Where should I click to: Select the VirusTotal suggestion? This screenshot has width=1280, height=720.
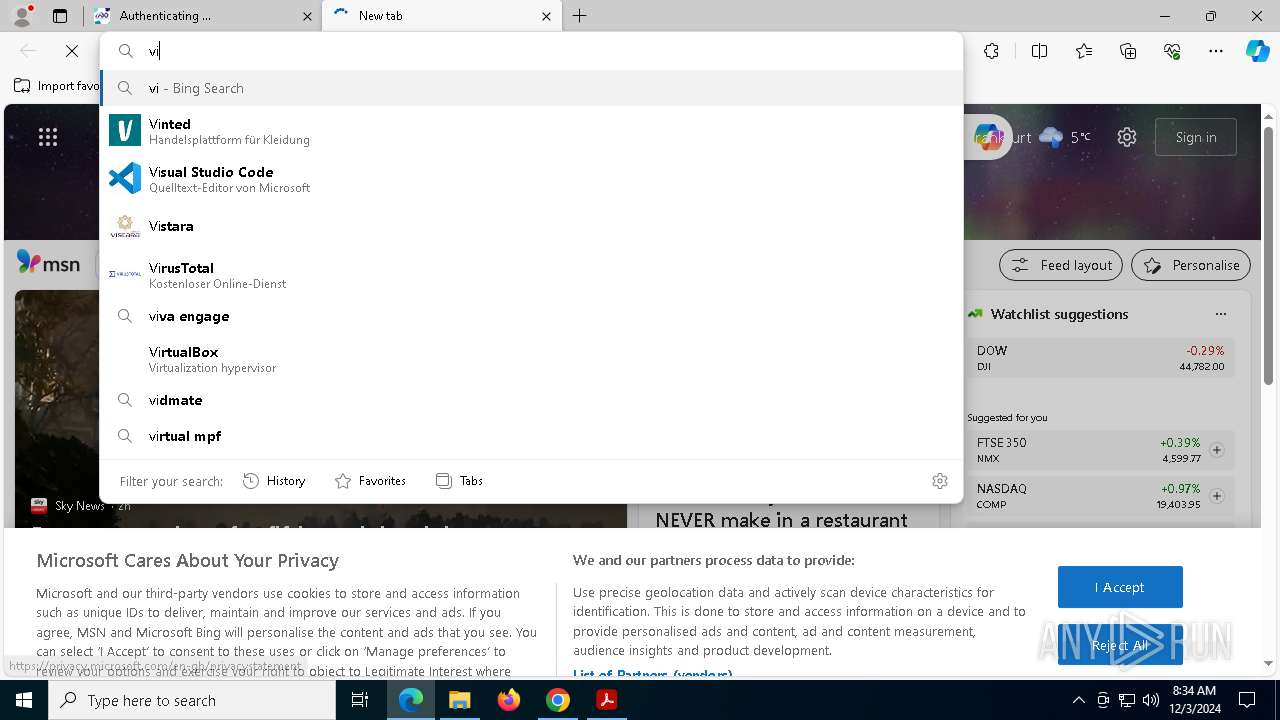coord(531,275)
